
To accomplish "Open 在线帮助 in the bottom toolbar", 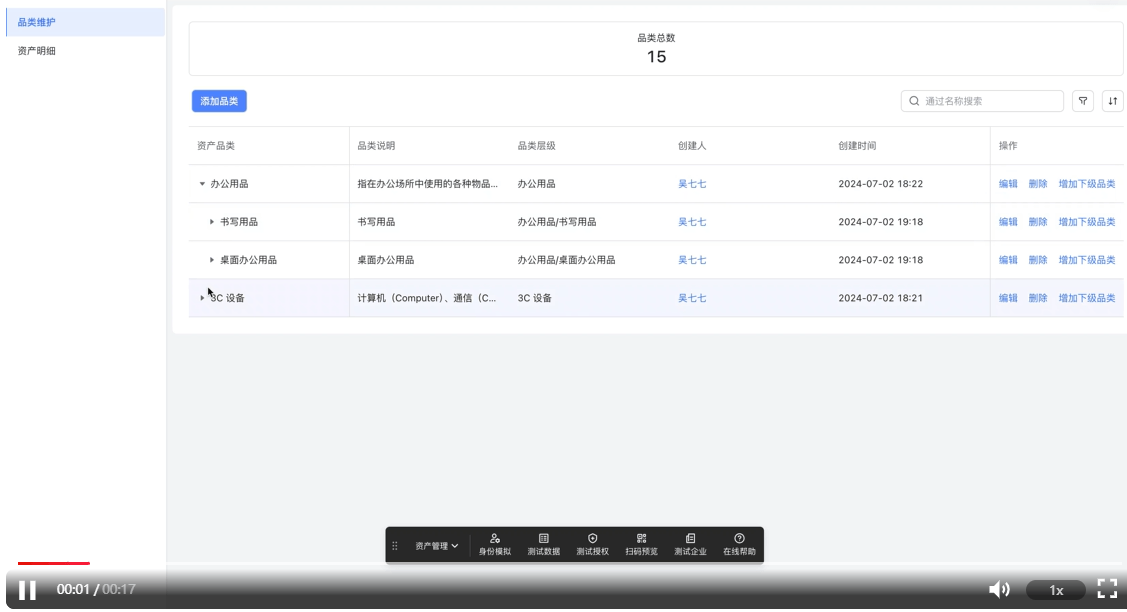I will click(739, 544).
